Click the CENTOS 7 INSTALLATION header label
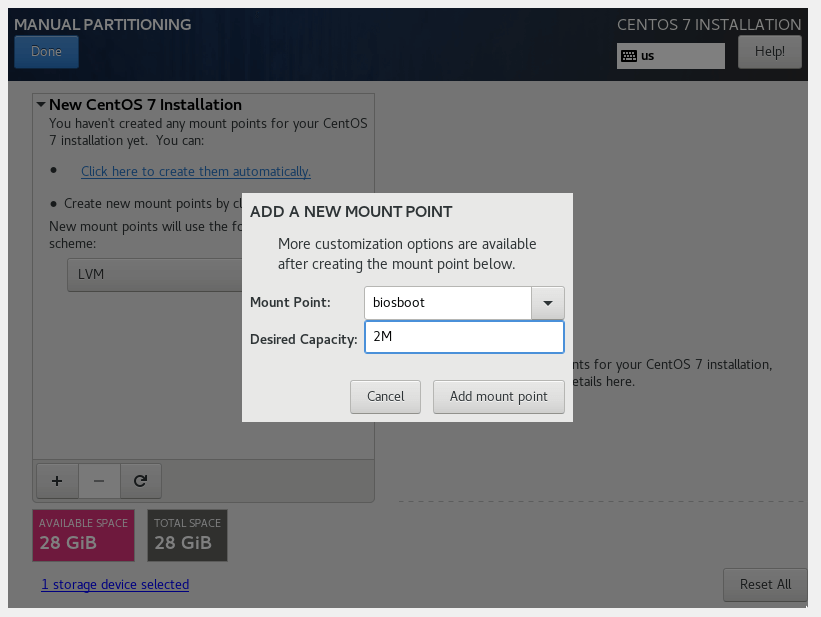Screen dimensions: 821x617 pos(709,24)
